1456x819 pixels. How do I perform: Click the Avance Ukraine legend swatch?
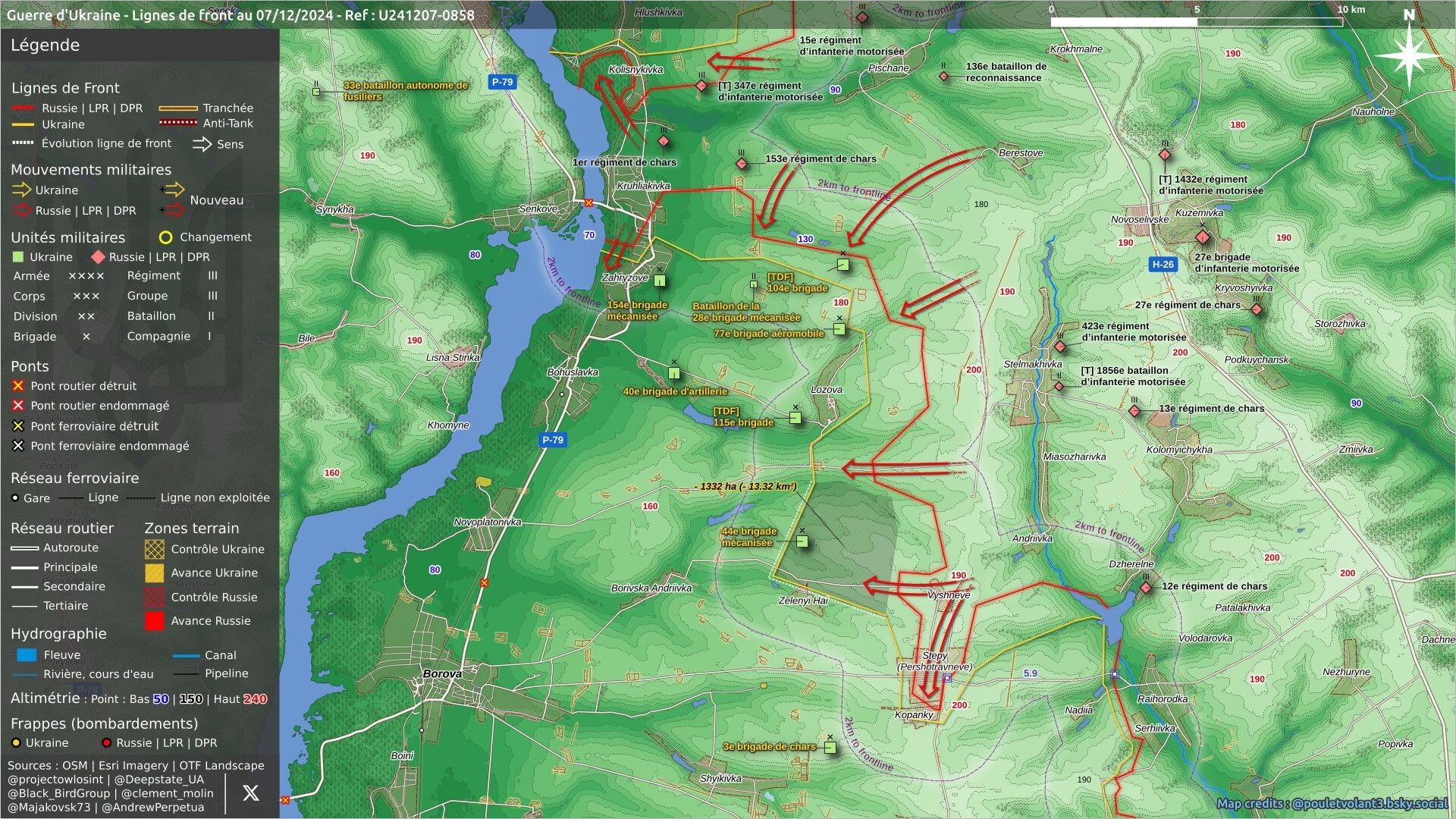tap(154, 573)
